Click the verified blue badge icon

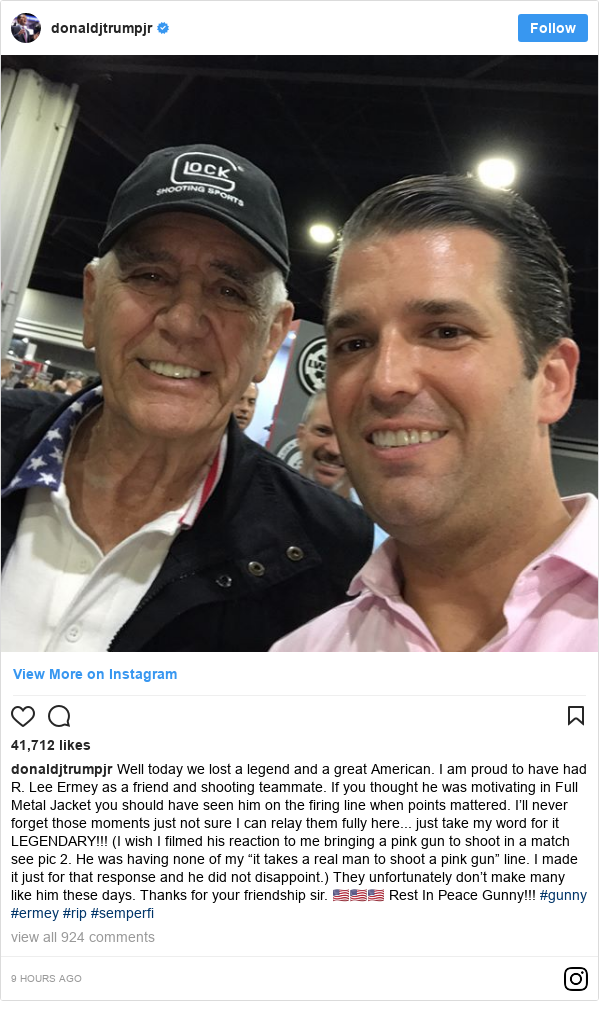(x=163, y=28)
